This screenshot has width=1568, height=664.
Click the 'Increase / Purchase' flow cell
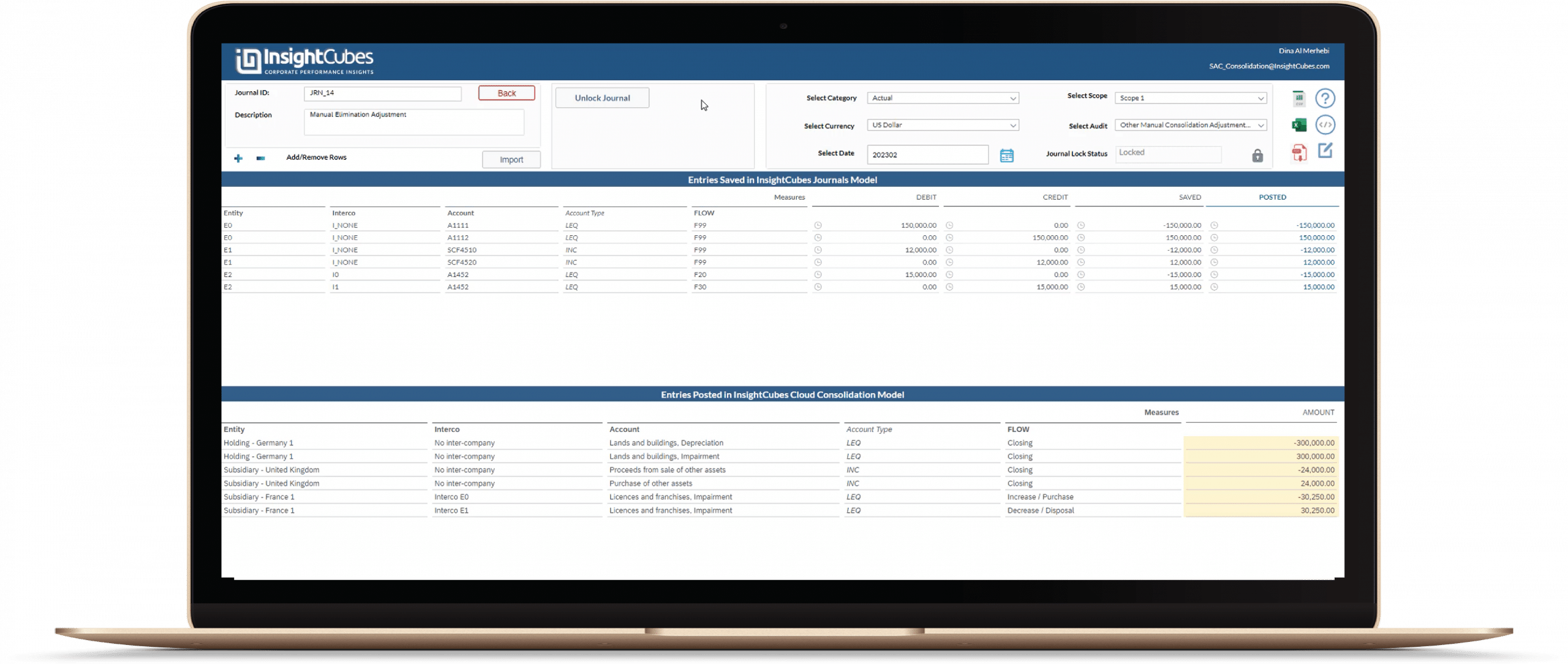(1040, 497)
